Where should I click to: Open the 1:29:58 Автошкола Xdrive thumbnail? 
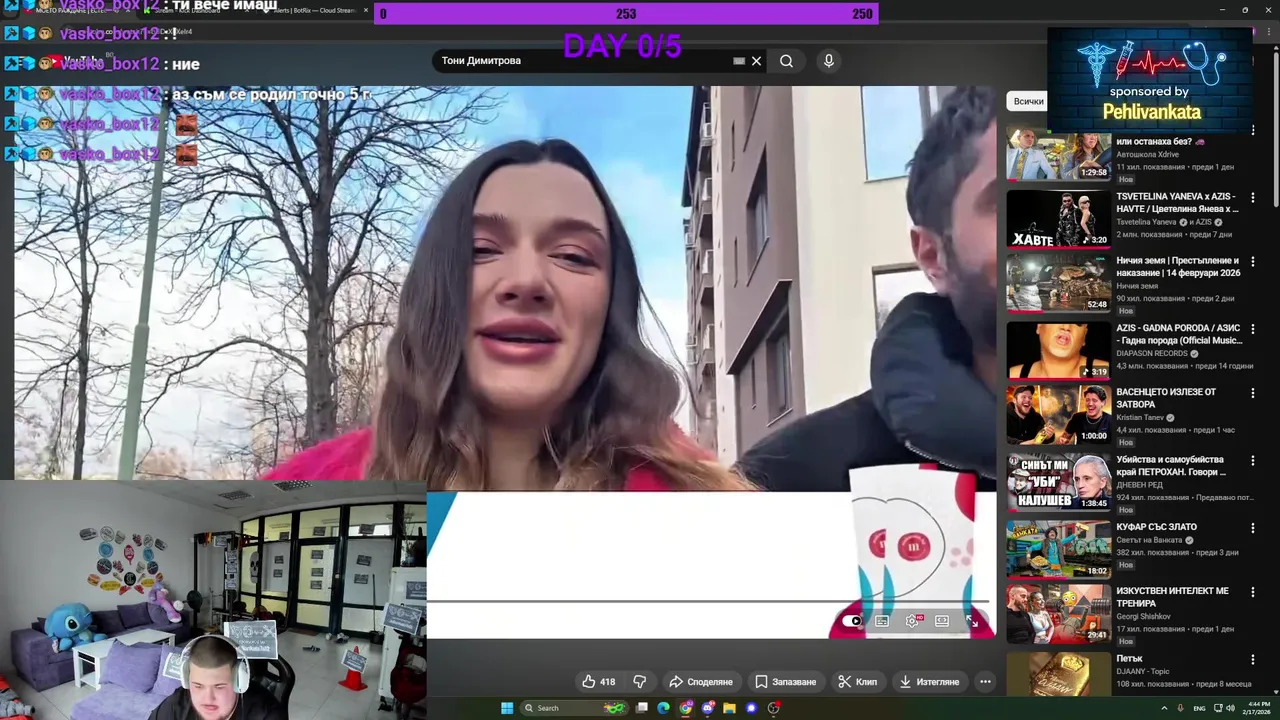coord(1058,154)
